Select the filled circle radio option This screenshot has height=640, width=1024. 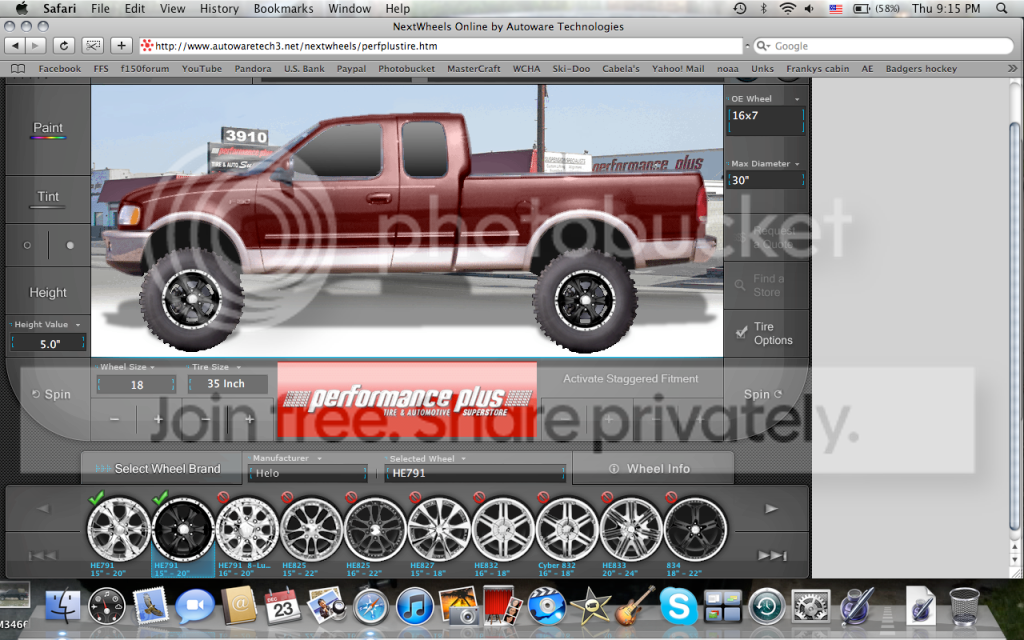click(70, 246)
